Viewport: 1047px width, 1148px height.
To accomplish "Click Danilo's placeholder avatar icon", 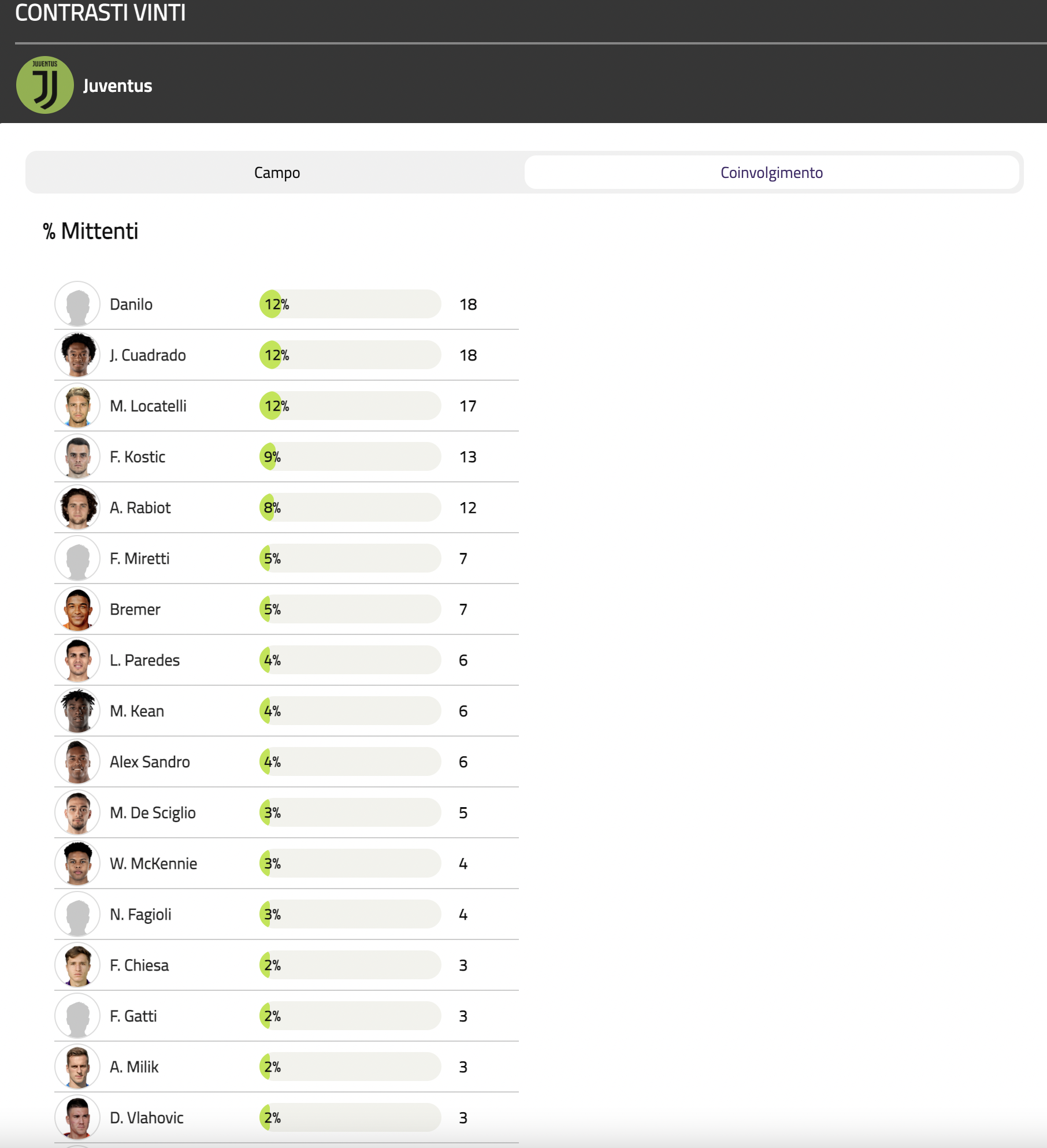I will pyautogui.click(x=77, y=304).
